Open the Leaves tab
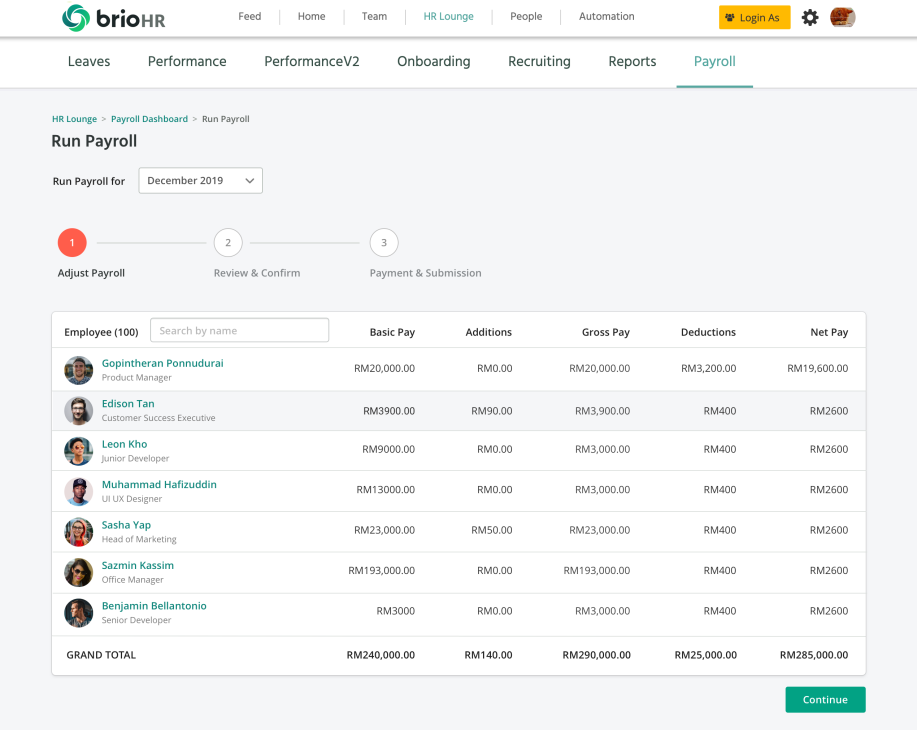 pyautogui.click(x=89, y=61)
